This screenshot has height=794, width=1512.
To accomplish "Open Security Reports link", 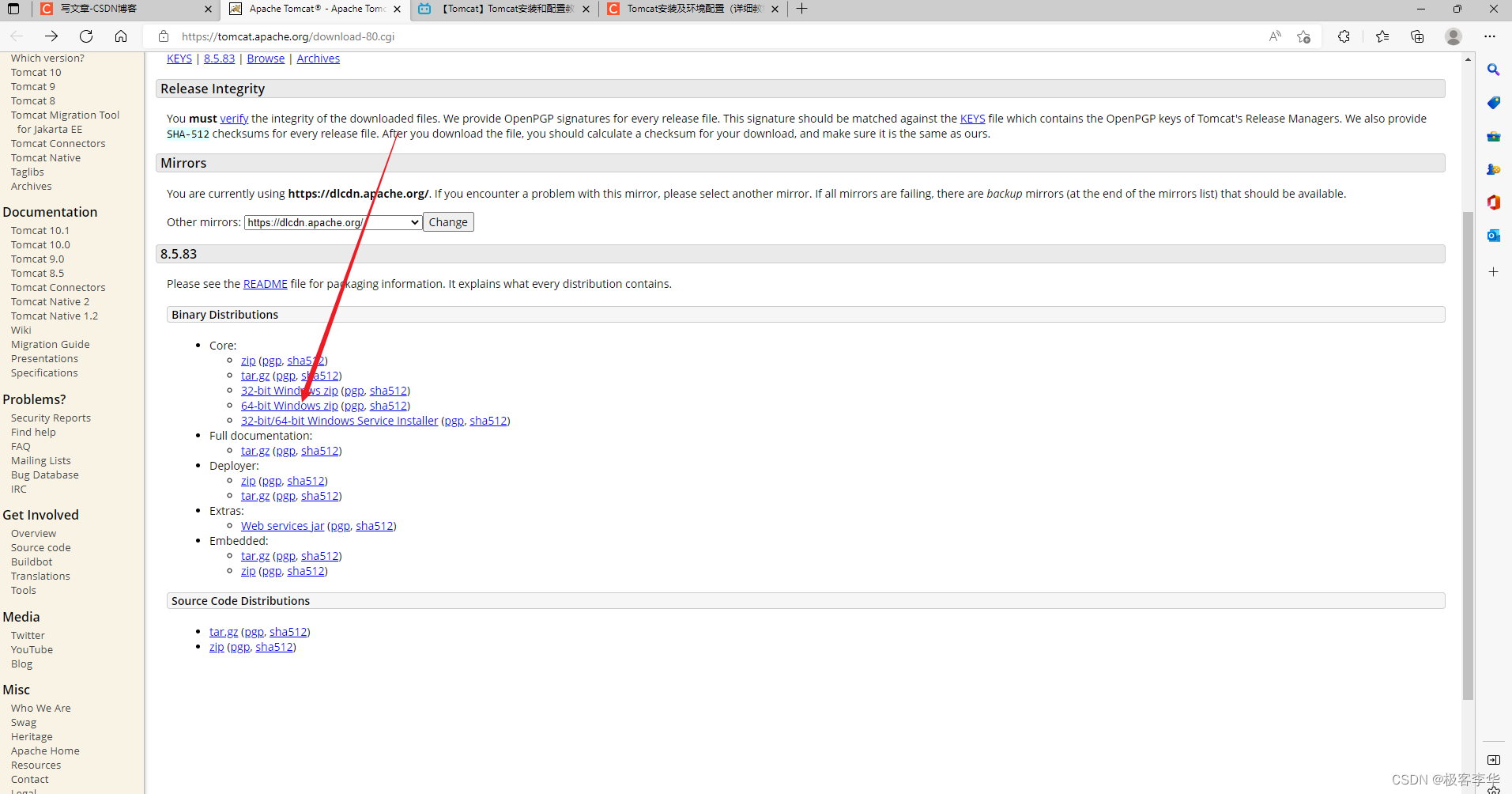I will tap(51, 418).
